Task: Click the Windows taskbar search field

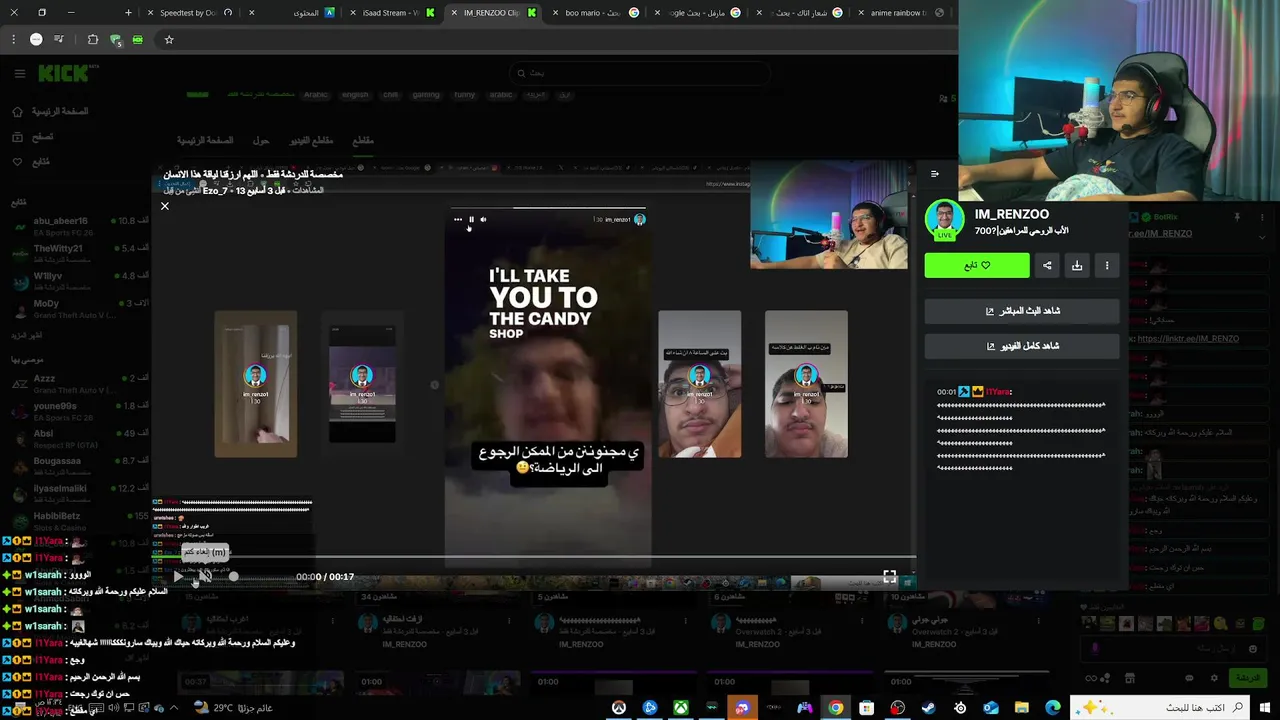Action: point(1160,708)
